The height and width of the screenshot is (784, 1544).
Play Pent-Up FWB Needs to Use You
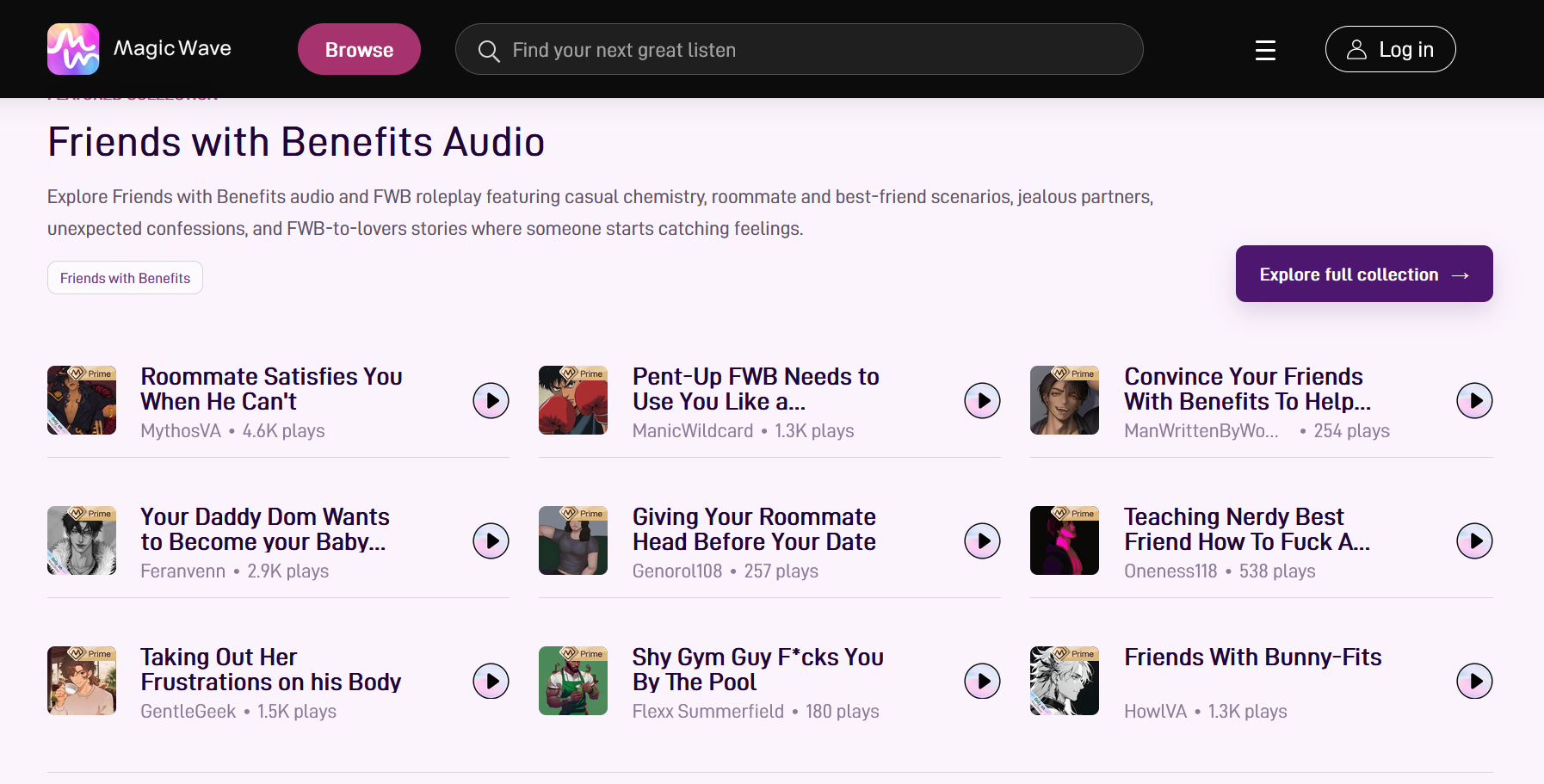click(x=983, y=400)
